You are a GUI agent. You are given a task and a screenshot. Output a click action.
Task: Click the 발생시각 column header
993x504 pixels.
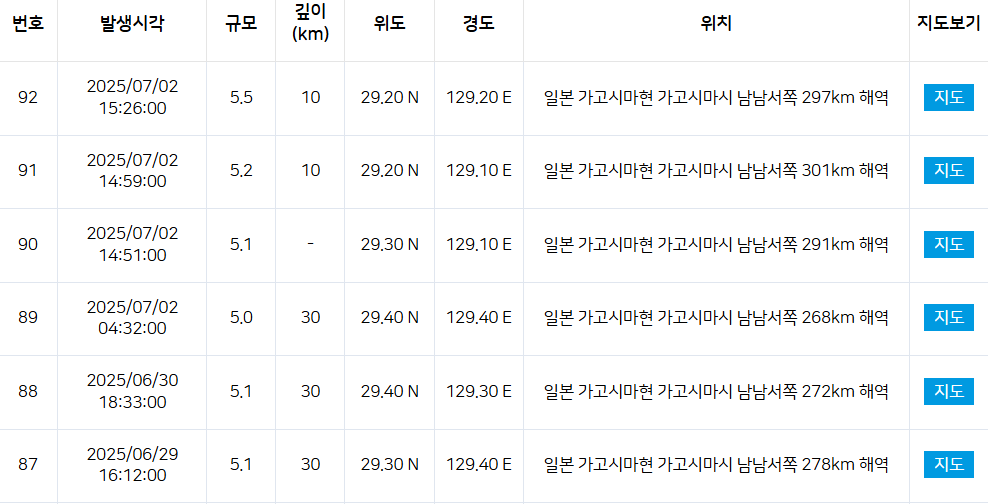pyautogui.click(x=132, y=24)
